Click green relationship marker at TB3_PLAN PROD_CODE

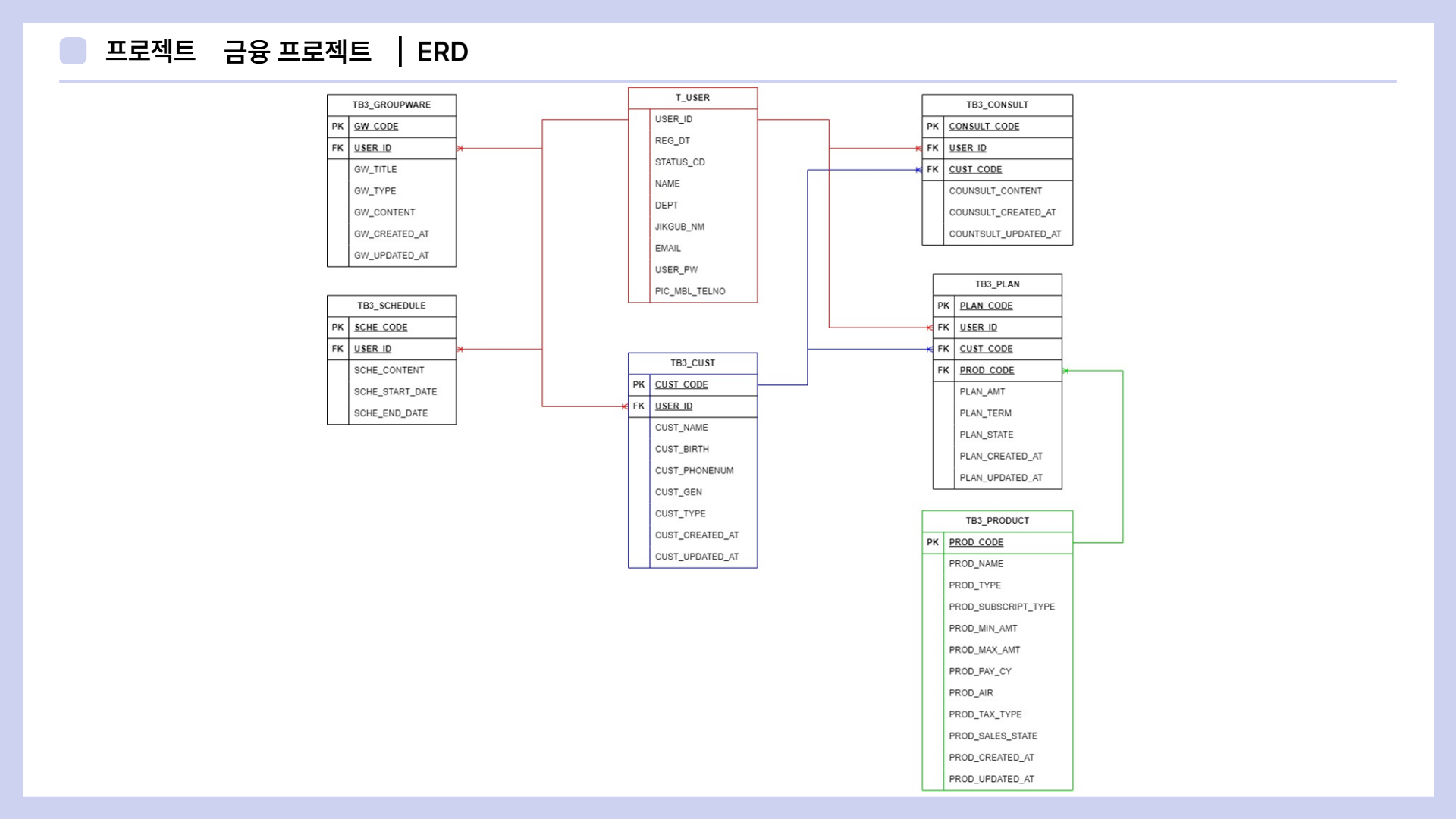point(1066,371)
